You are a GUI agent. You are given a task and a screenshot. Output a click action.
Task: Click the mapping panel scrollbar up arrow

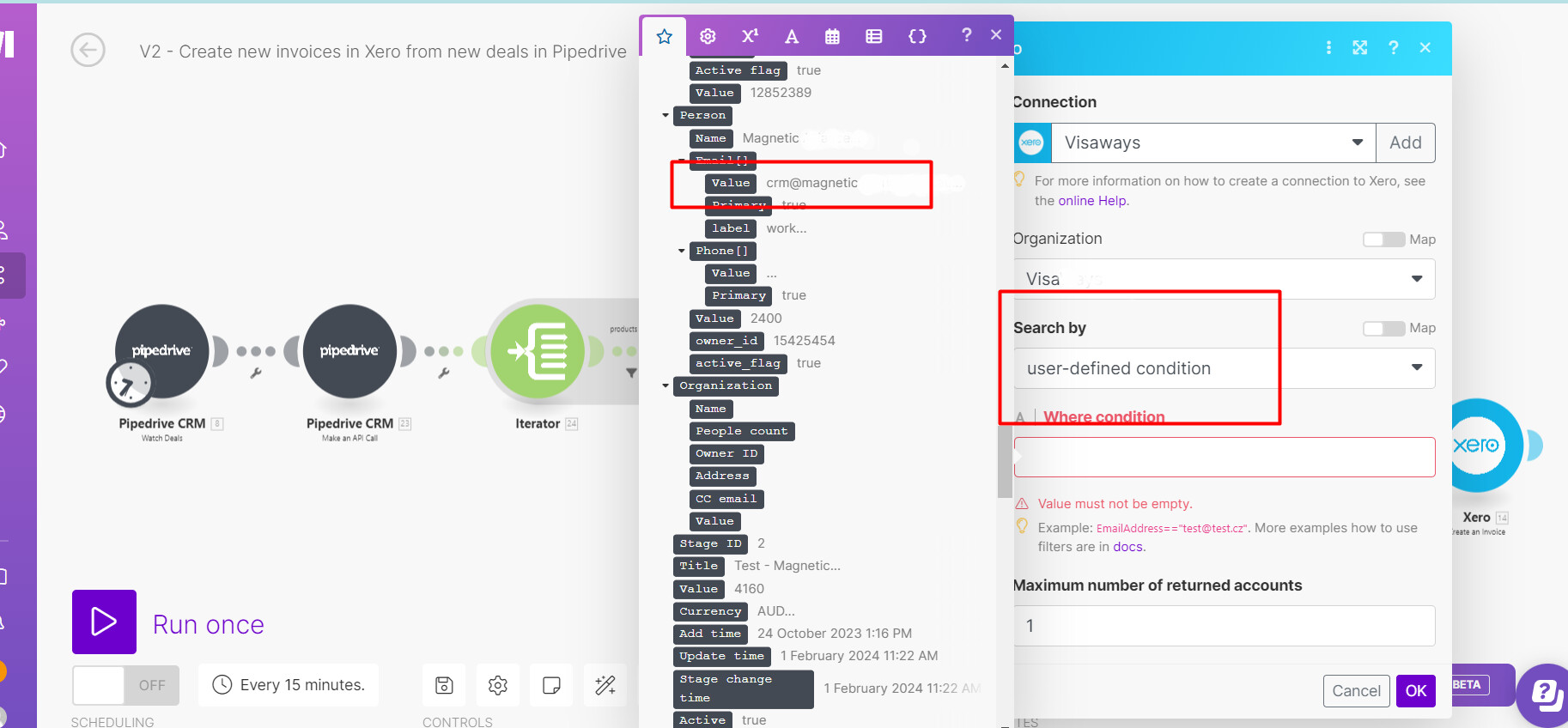point(1005,66)
